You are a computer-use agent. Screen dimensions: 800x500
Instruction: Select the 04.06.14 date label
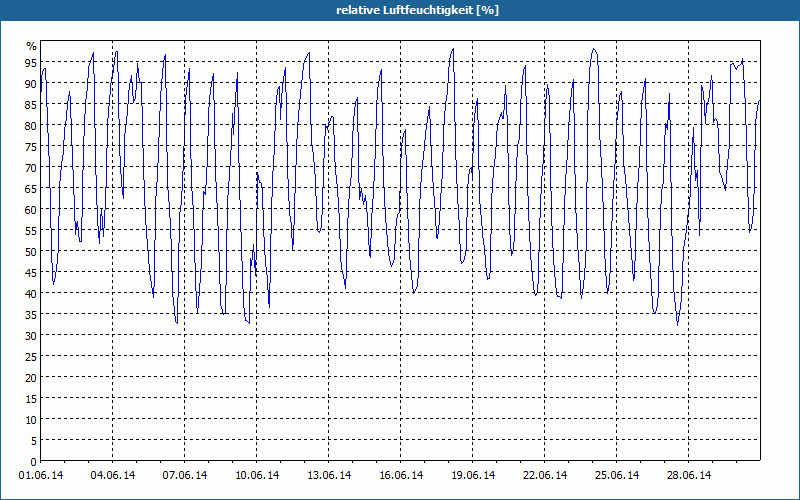(113, 476)
